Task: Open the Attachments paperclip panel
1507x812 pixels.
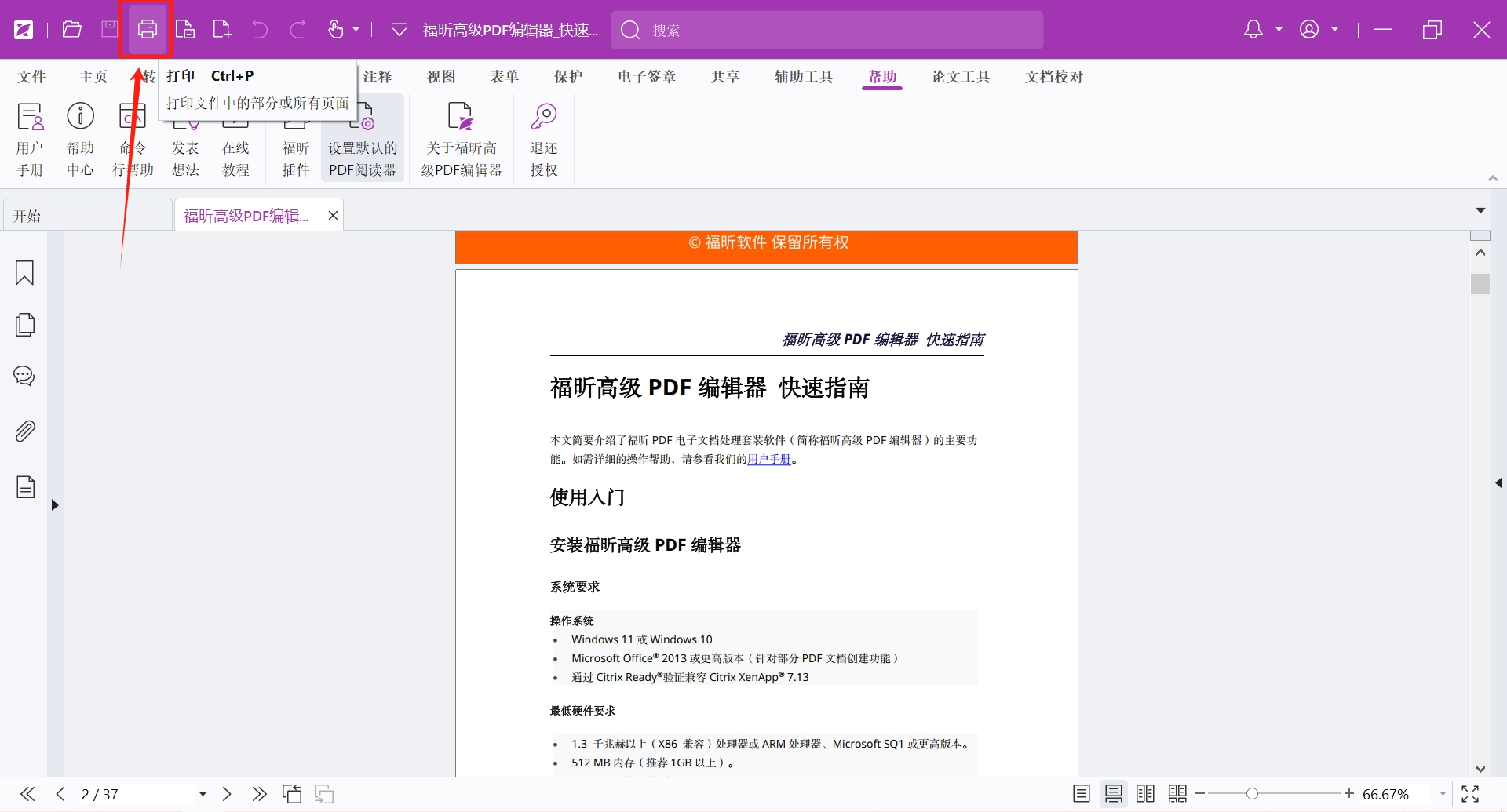Action: 25,431
